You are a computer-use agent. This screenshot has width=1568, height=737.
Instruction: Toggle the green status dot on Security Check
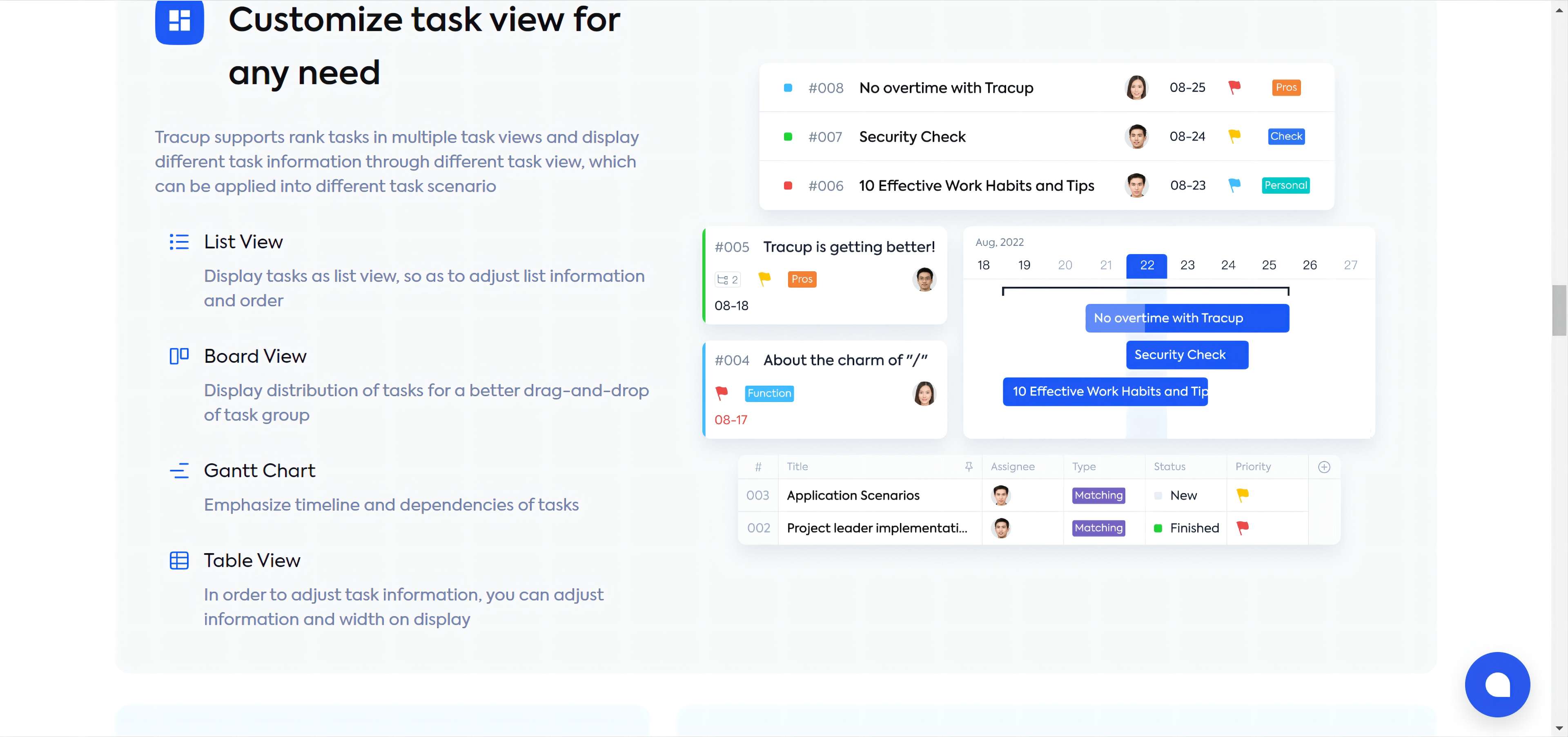788,136
